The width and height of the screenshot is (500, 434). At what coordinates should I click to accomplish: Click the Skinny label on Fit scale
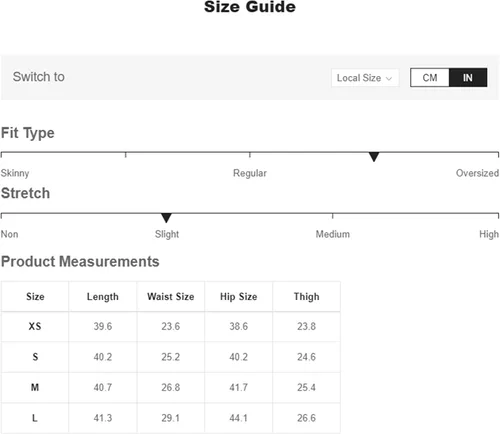click(x=15, y=173)
